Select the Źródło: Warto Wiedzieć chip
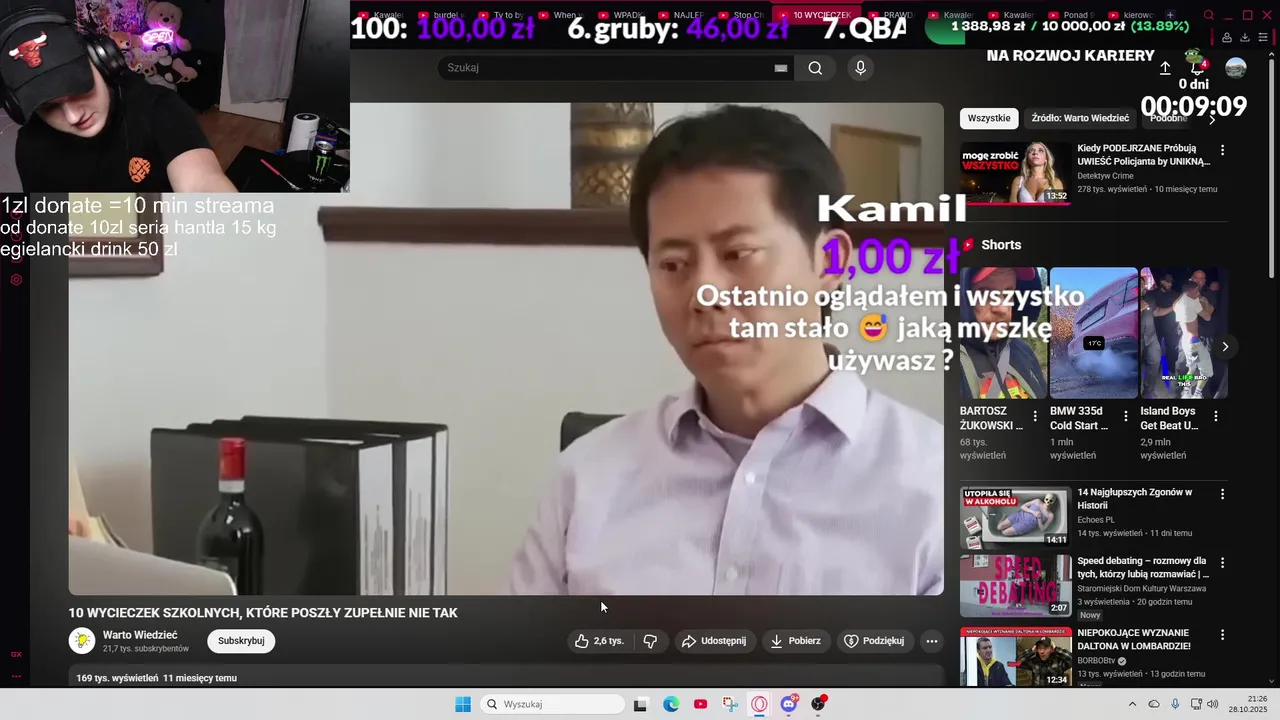 tap(1080, 118)
